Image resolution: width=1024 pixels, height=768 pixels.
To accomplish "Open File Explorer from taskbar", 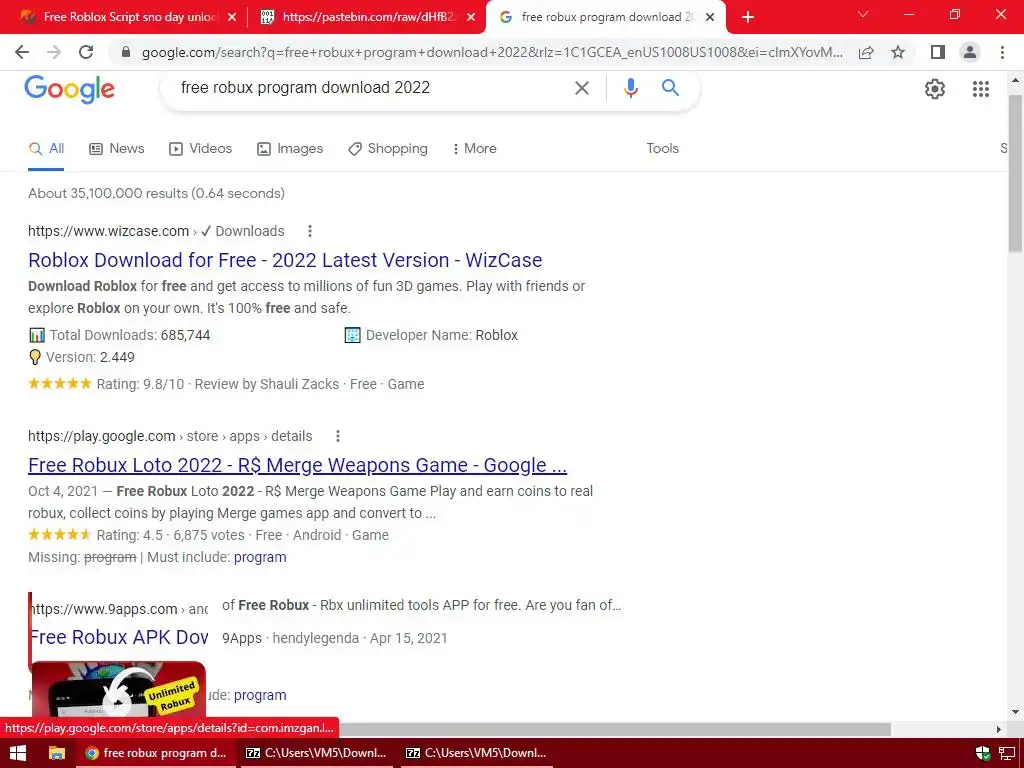I will [x=57, y=753].
